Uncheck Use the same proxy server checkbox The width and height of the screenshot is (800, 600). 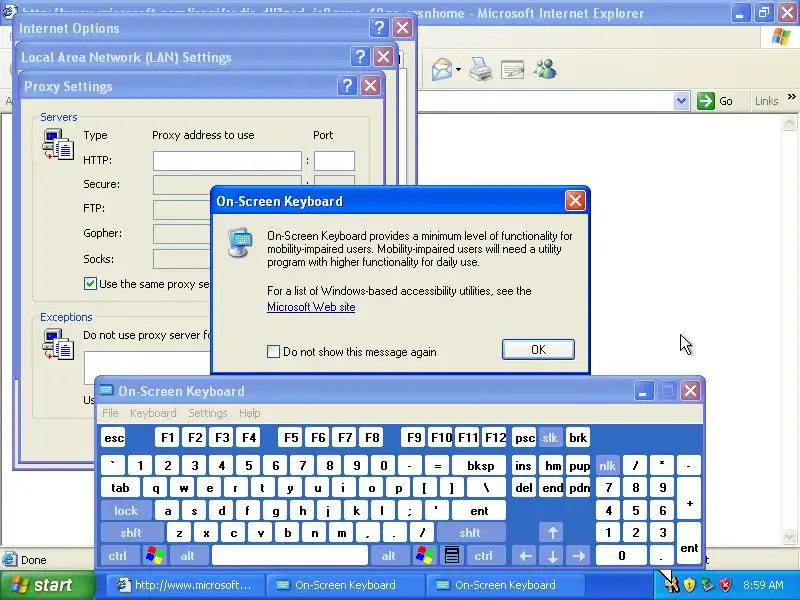(90, 284)
